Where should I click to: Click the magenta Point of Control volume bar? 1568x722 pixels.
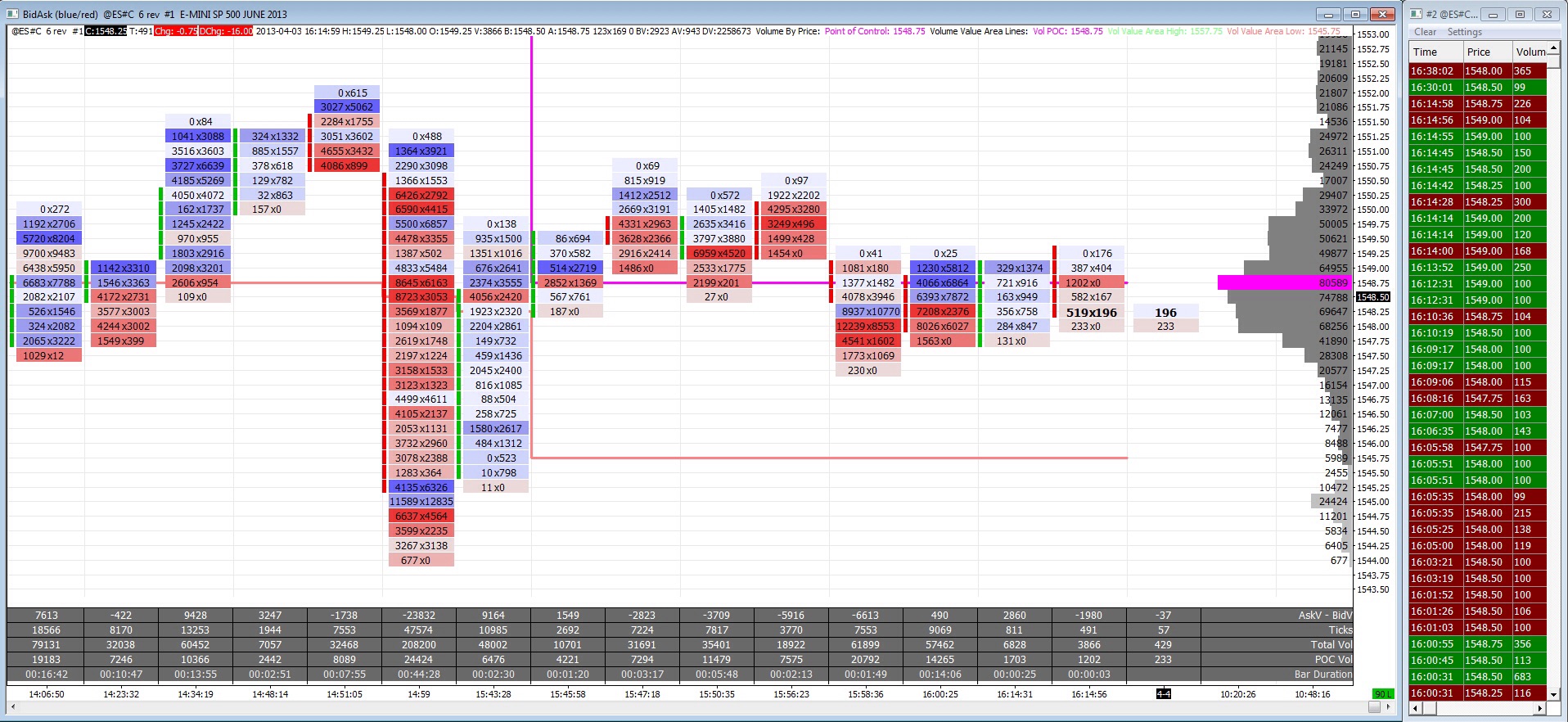pyautogui.click(x=1283, y=282)
